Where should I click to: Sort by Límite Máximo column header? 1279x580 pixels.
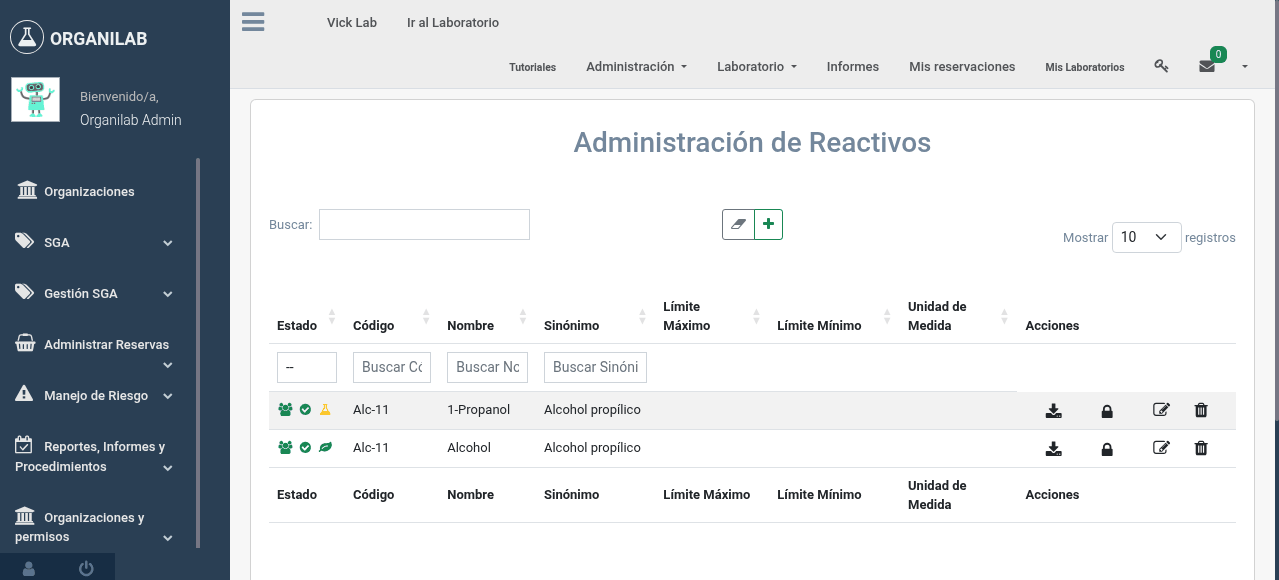[x=712, y=317]
